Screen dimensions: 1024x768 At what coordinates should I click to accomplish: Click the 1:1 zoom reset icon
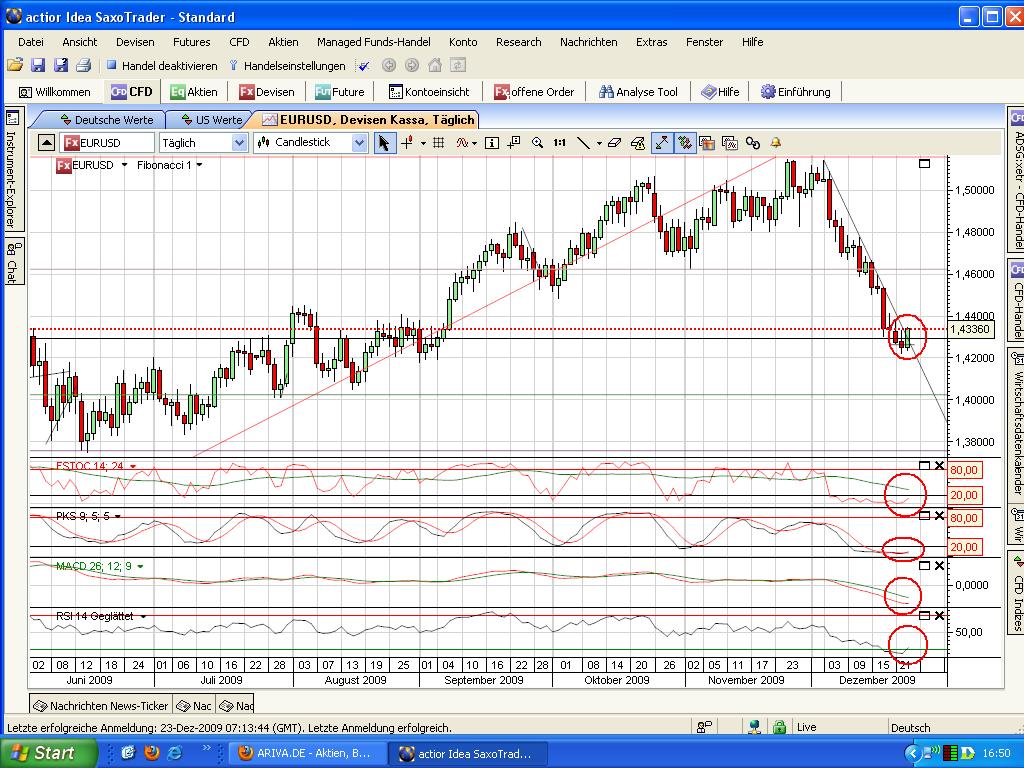[x=559, y=143]
